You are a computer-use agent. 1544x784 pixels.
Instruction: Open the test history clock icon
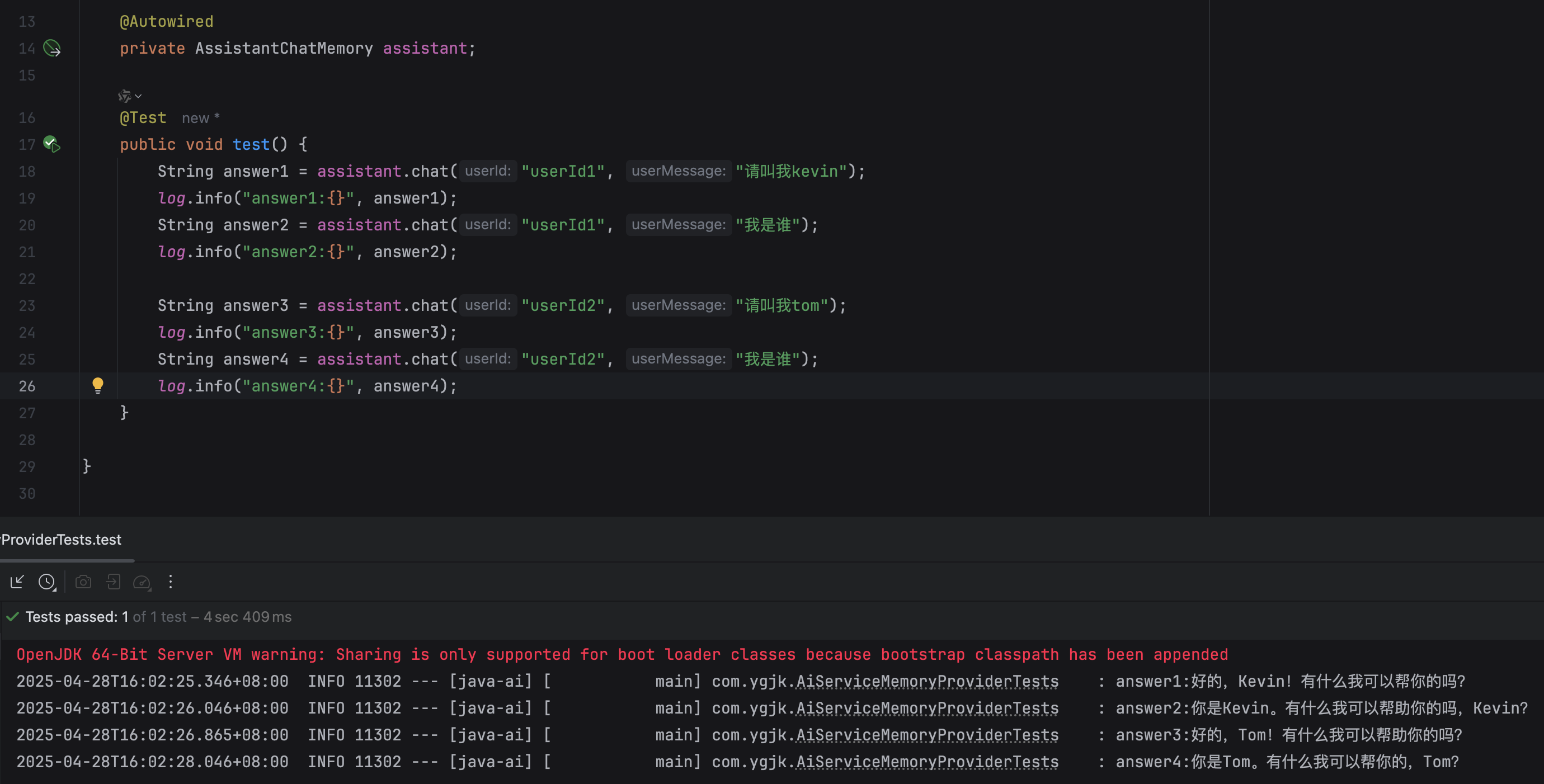click(x=47, y=582)
